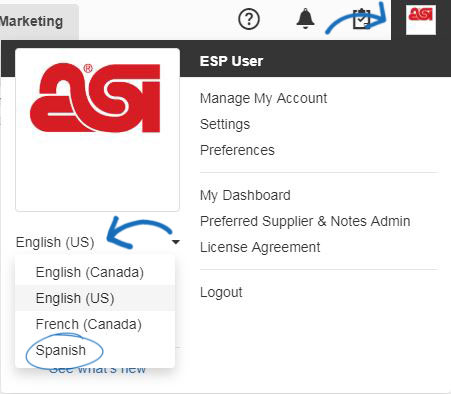Image resolution: width=451 pixels, height=394 pixels.
Task: Open Preferred Supplier & Notes Admin
Action: (x=305, y=221)
